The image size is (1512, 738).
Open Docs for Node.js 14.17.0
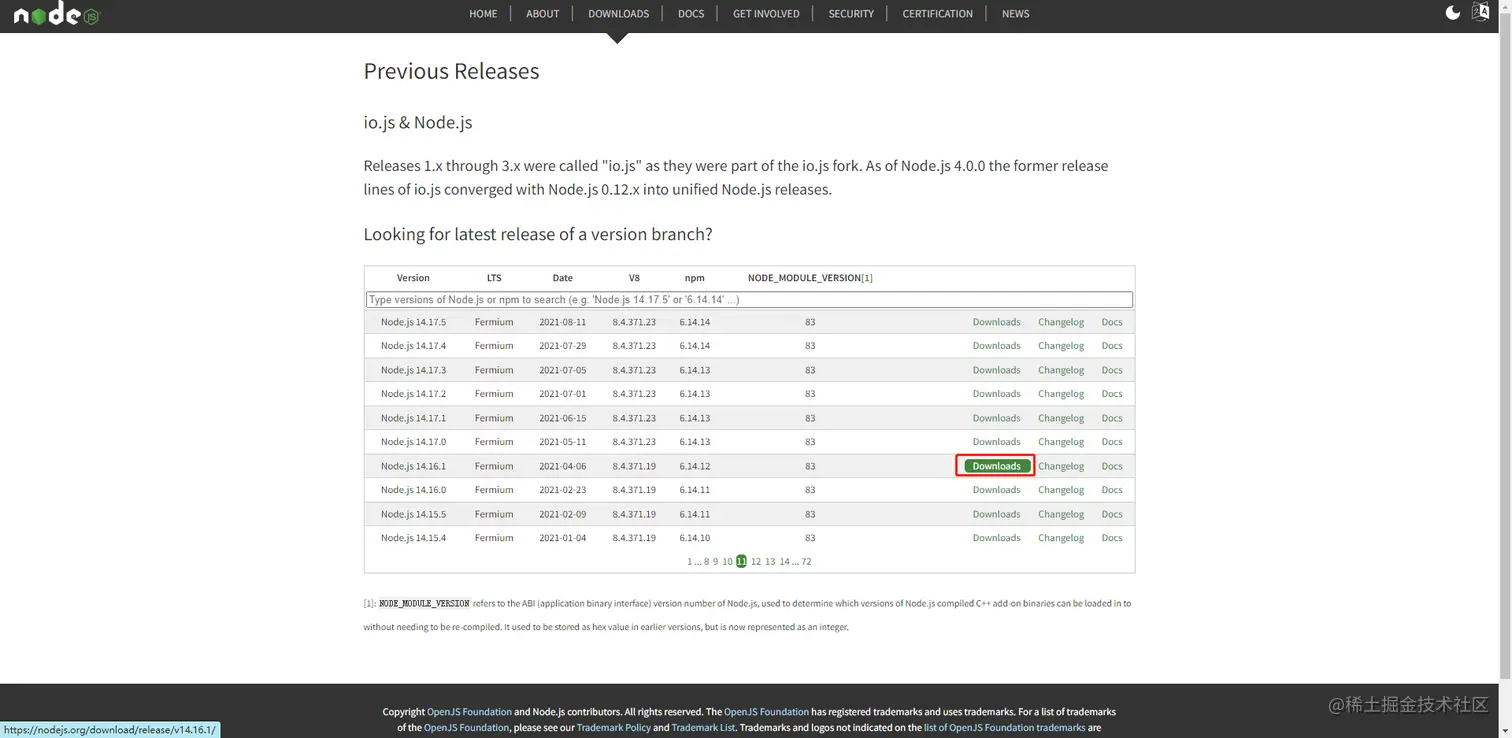pos(1112,442)
